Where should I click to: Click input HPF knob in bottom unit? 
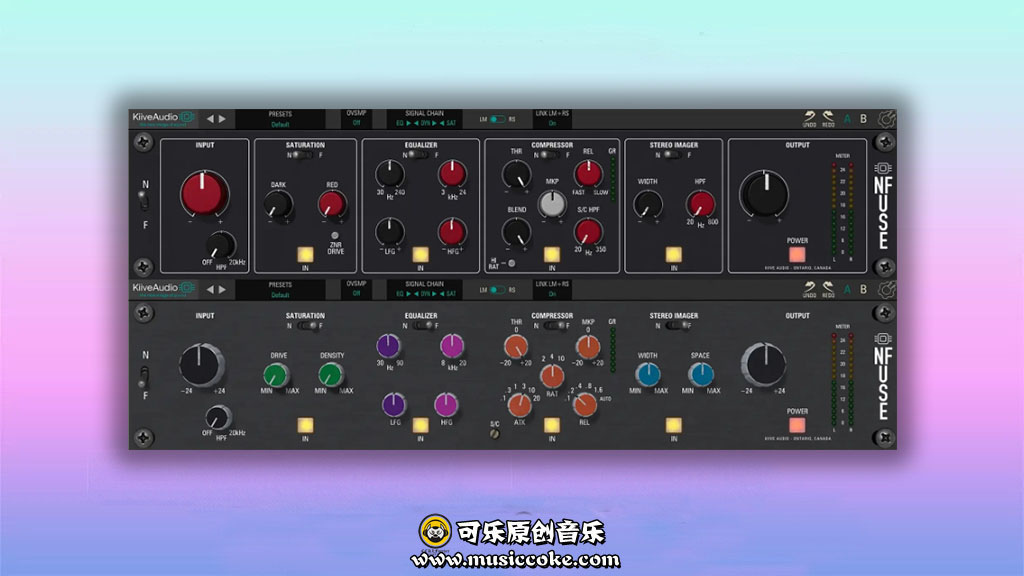(218, 417)
